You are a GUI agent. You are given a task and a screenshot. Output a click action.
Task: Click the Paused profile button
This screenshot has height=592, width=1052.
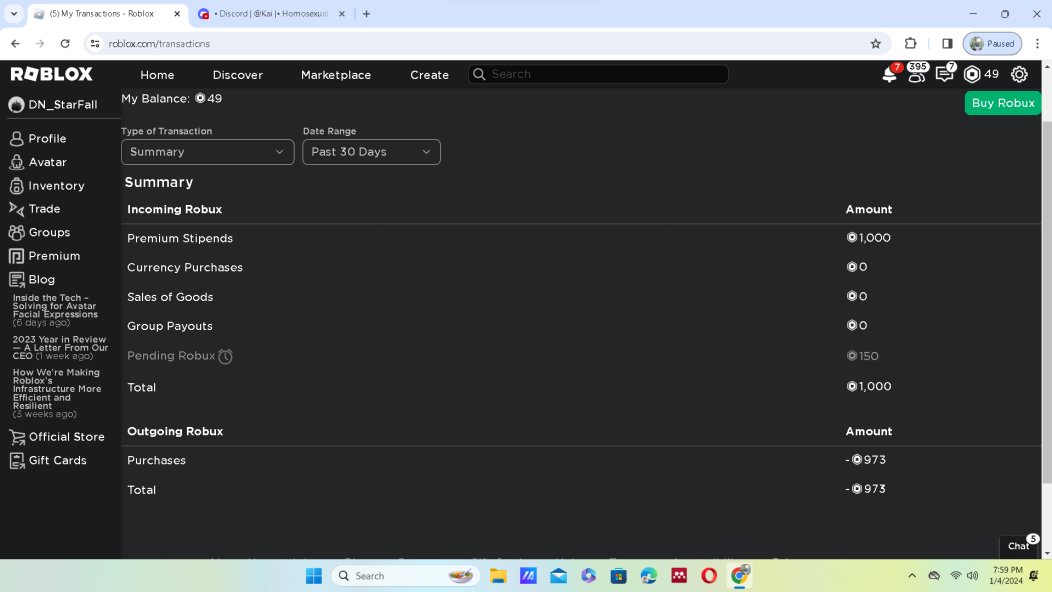click(x=992, y=44)
